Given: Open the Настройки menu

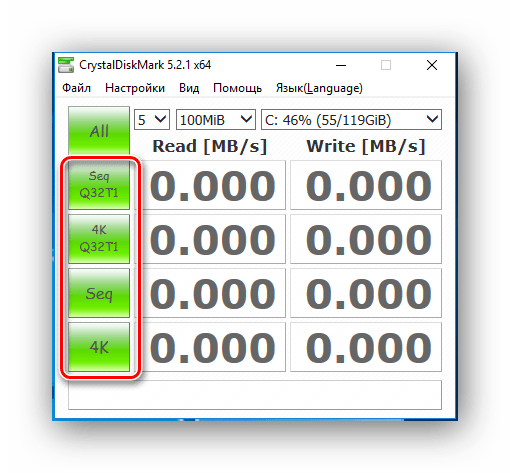Looking at the screenshot, I should tap(135, 88).
